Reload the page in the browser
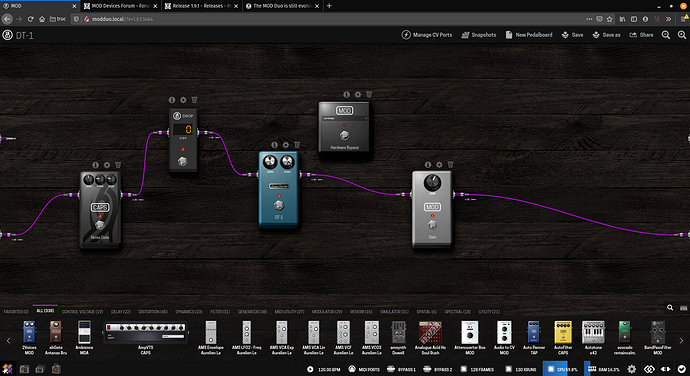690x376 pixels. click(x=30, y=19)
